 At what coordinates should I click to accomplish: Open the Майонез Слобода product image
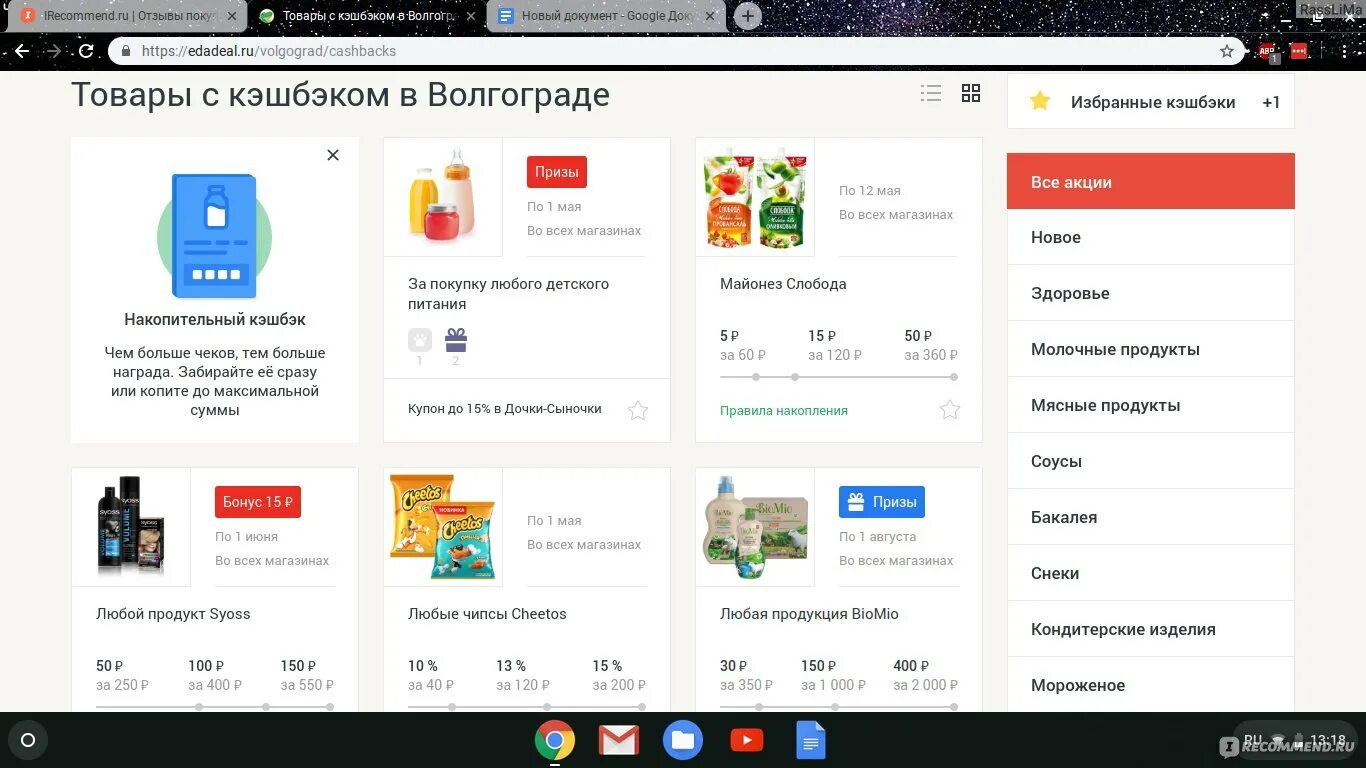[x=755, y=197]
